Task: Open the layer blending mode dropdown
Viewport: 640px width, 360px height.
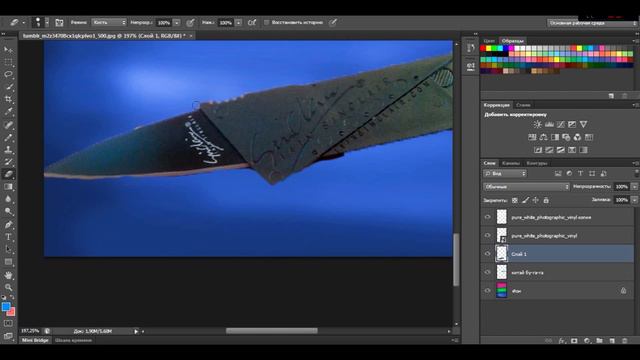Action: (527, 187)
